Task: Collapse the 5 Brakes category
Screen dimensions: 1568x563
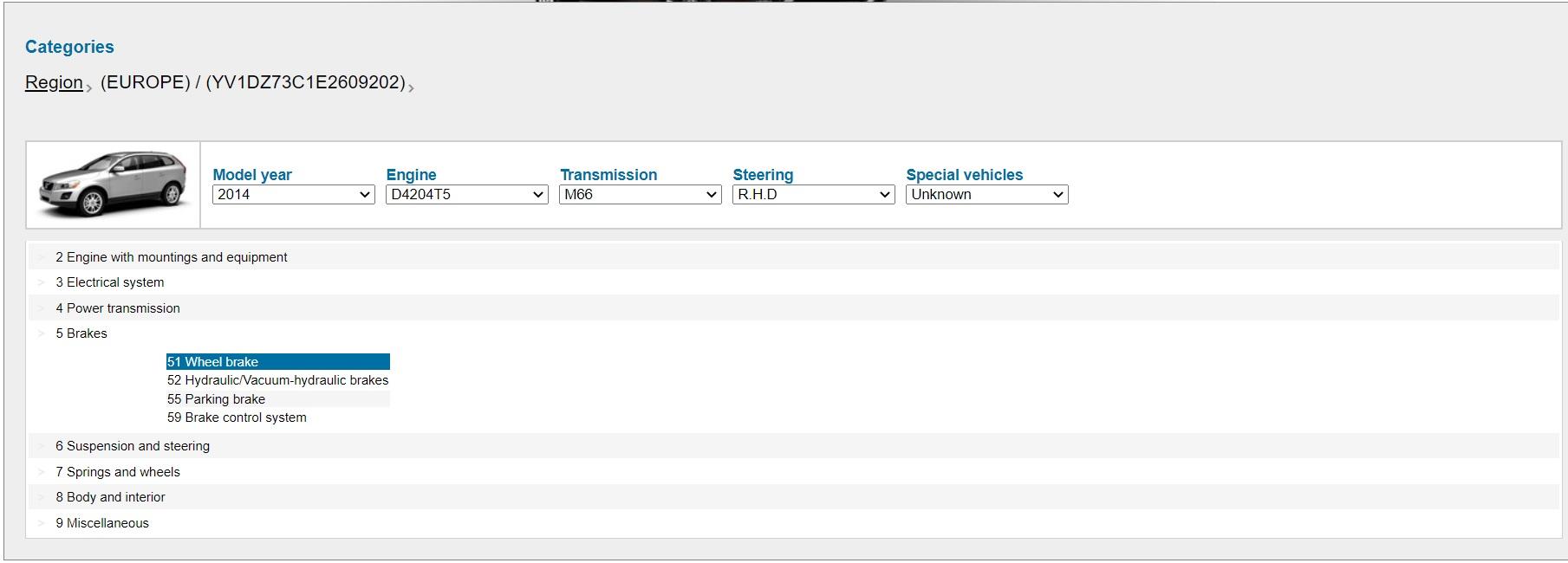Action: tap(81, 333)
